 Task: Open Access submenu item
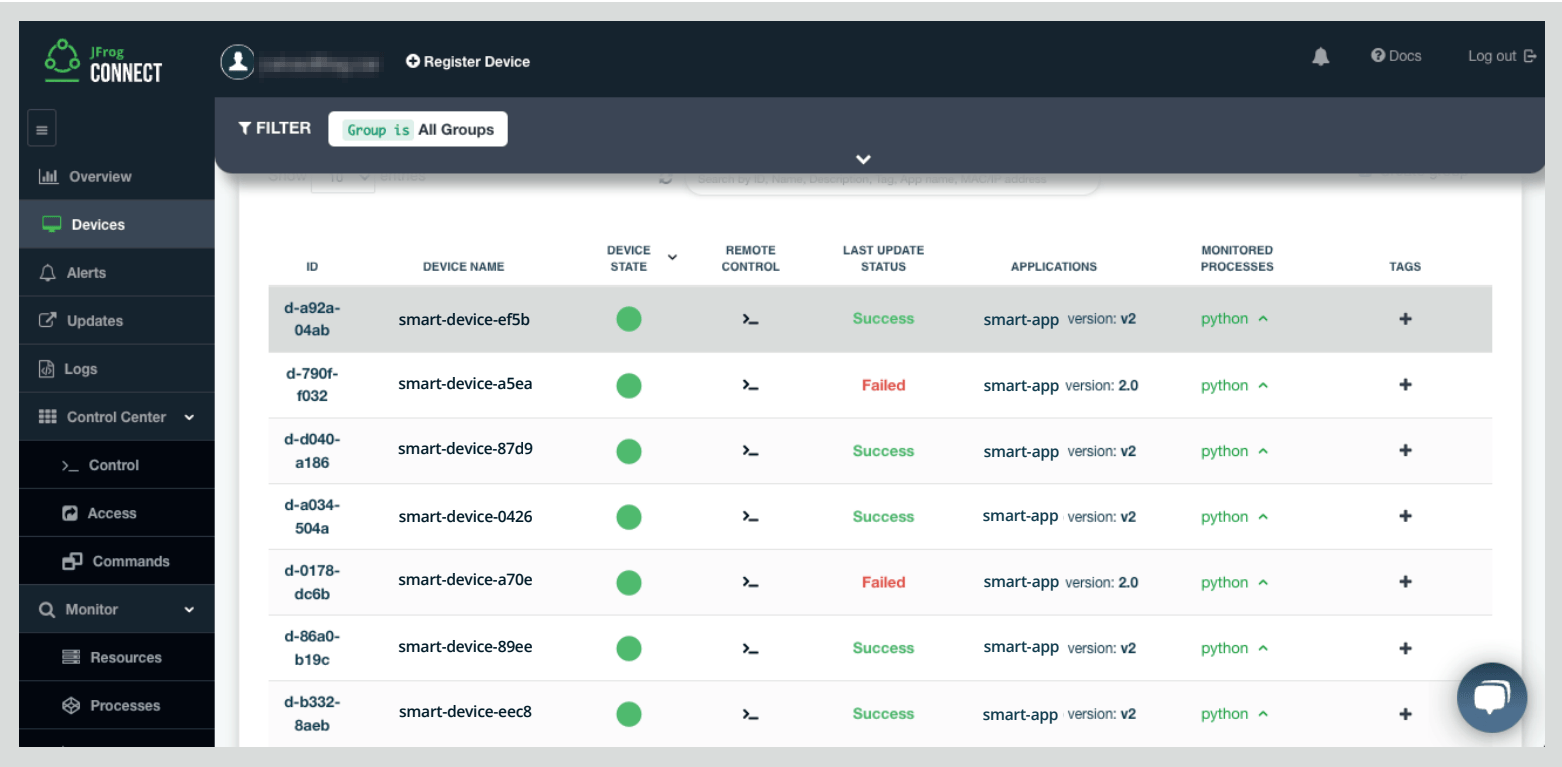click(x=116, y=513)
